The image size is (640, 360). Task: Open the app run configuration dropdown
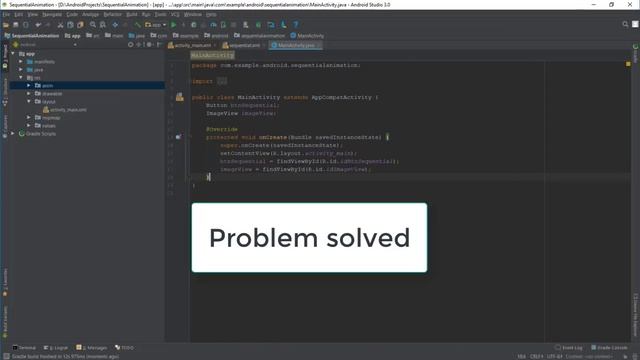click(156, 25)
